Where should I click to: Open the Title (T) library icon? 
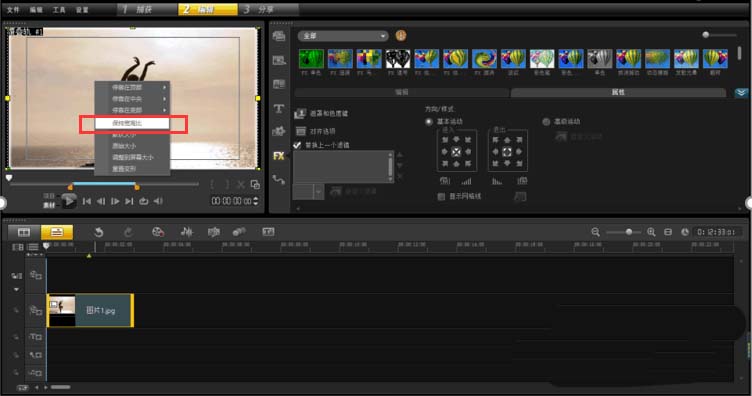(279, 109)
